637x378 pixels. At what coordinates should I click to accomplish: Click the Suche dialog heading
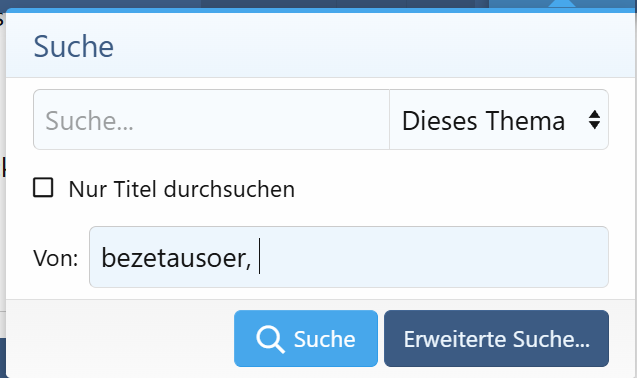pos(74,46)
